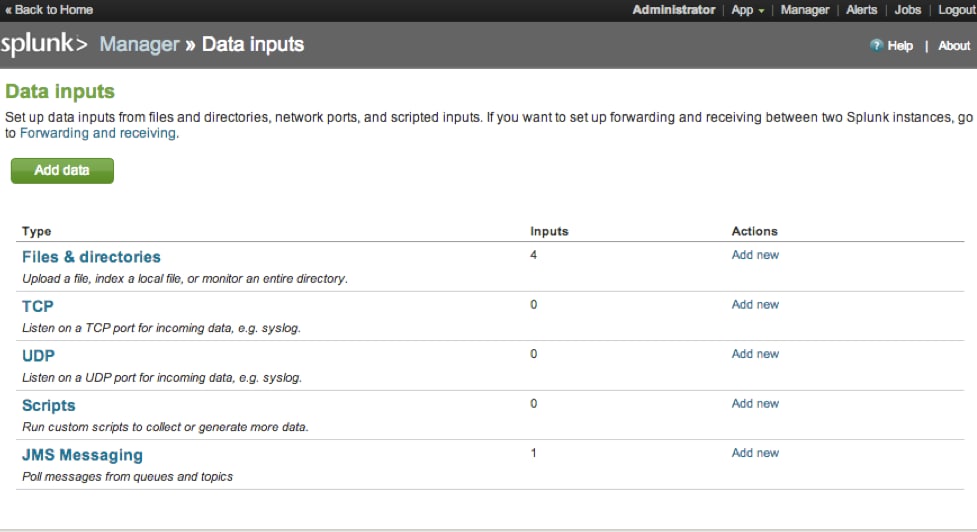
Task: Click the green Add data button
Action: [x=62, y=171]
